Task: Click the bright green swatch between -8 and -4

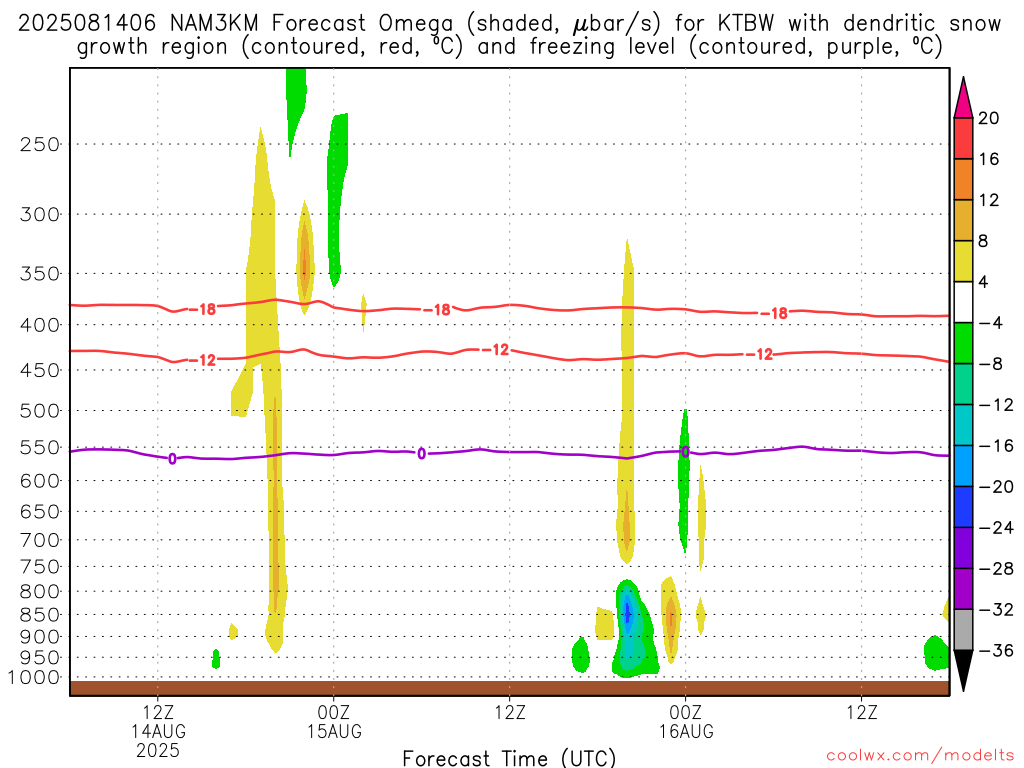Action: click(x=963, y=344)
